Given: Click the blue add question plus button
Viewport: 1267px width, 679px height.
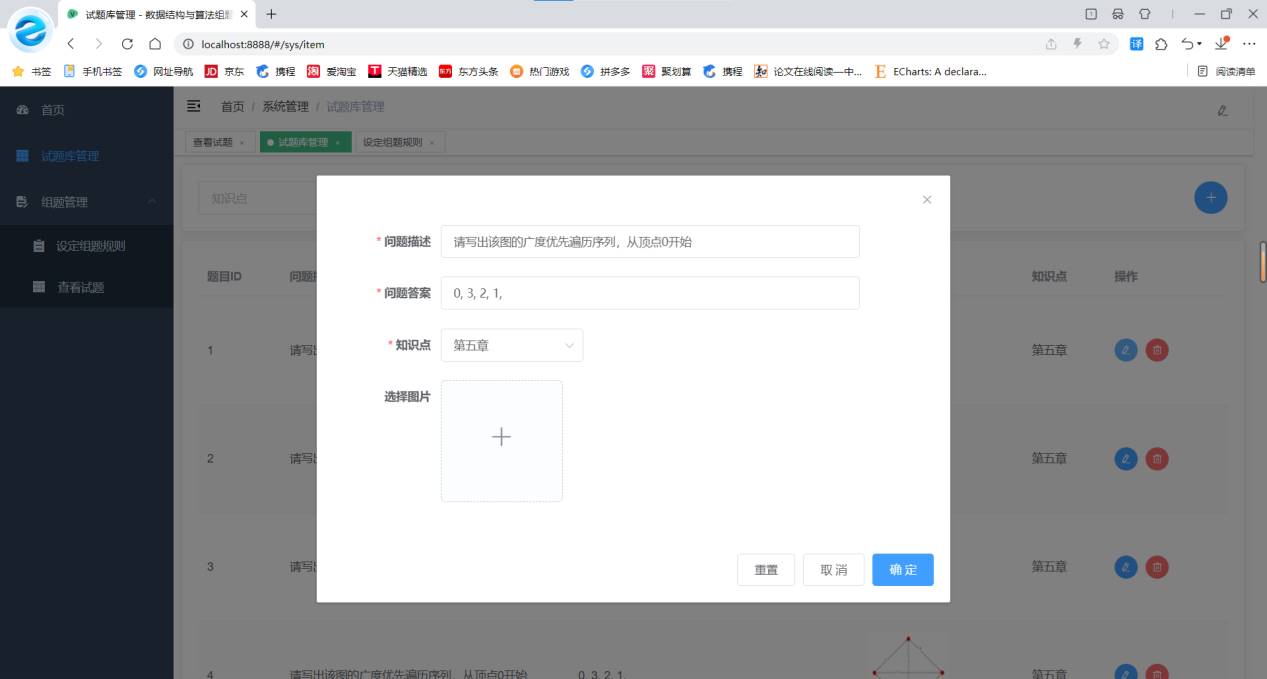Looking at the screenshot, I should click(x=1210, y=198).
